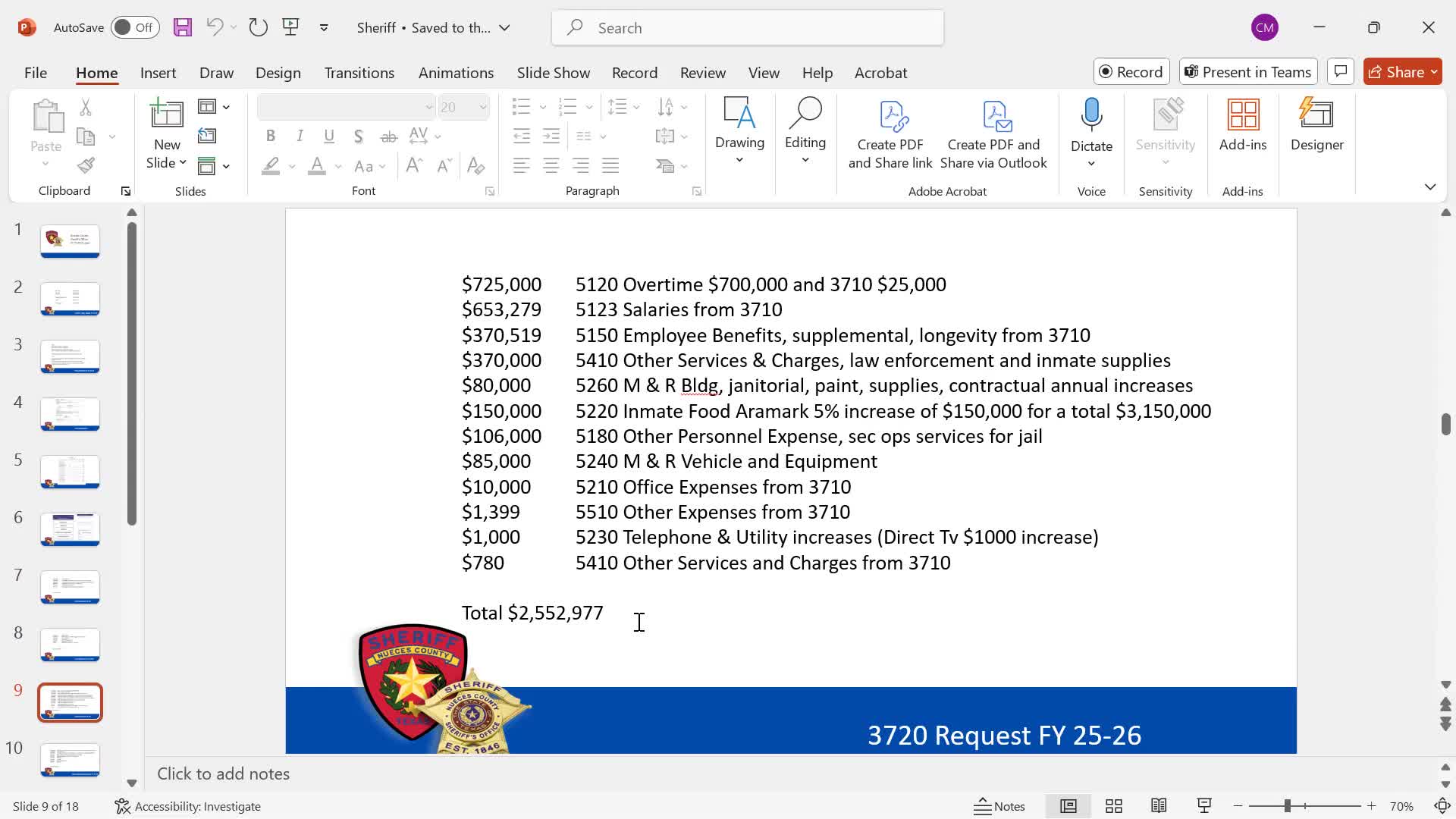
Task: Justify text alignment
Action: [610, 165]
